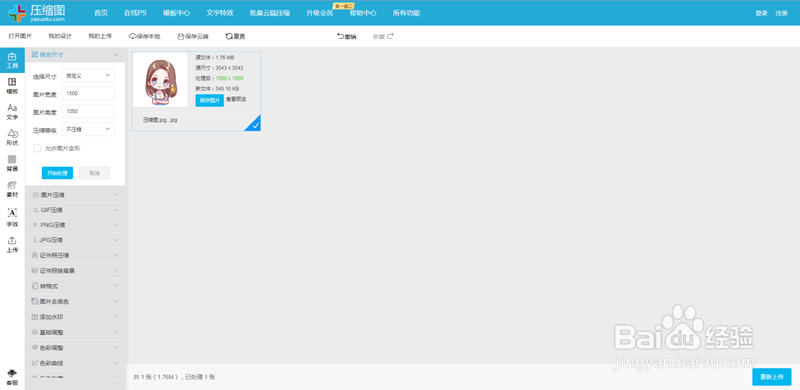This screenshot has height=390, width=800.
Task: Click the 重新上传 button
Action: tap(771, 377)
